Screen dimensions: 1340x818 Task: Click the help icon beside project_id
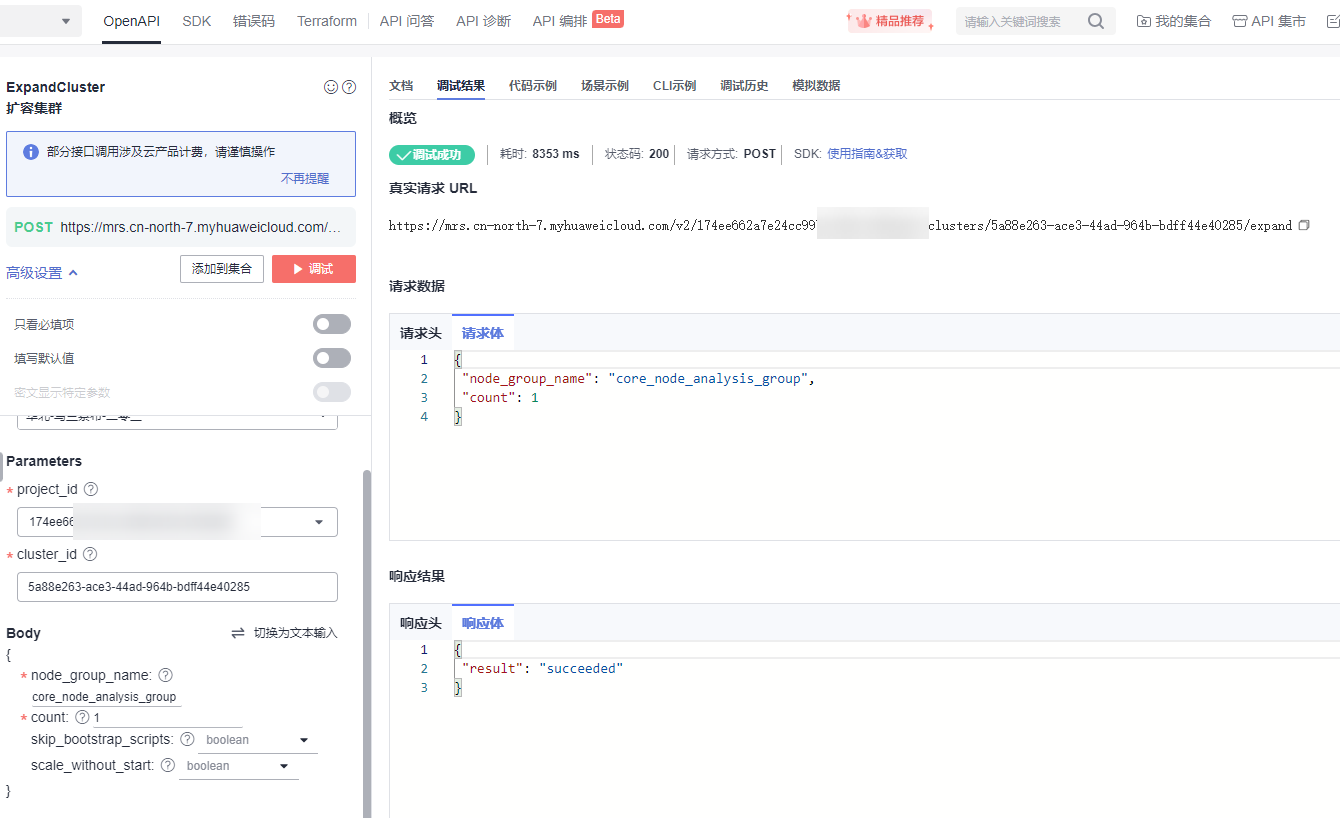coord(91,489)
